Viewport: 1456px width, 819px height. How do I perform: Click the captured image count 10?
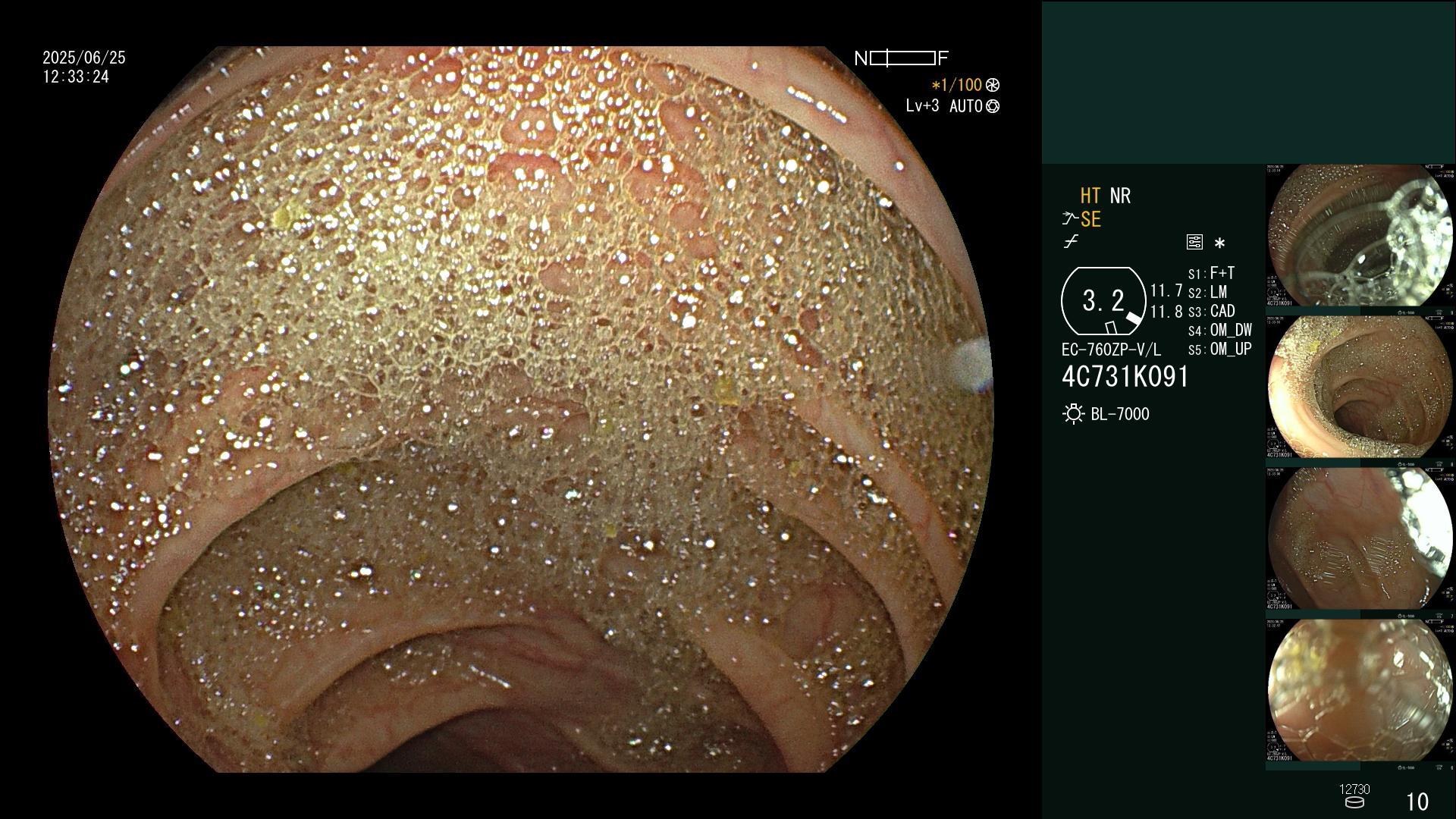pos(1417,802)
